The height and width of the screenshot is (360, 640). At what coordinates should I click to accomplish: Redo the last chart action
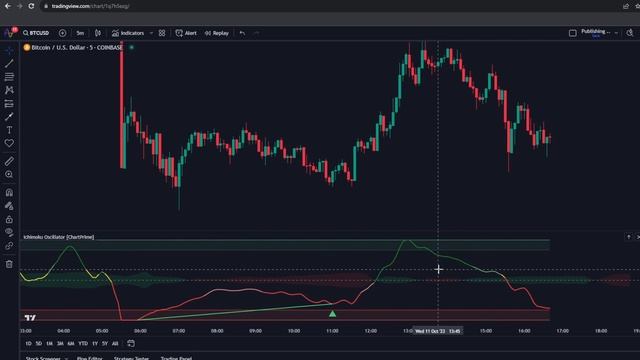click(x=256, y=33)
